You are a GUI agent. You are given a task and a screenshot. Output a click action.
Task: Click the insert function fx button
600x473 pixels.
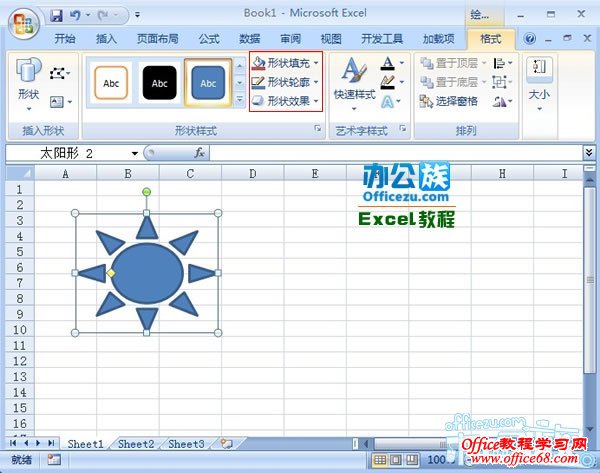[x=199, y=153]
